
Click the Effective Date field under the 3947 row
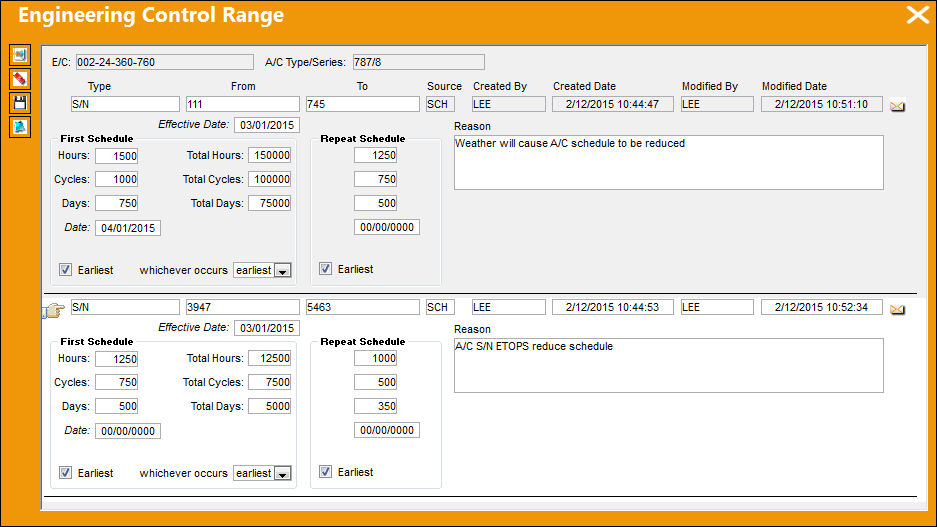coord(267,328)
